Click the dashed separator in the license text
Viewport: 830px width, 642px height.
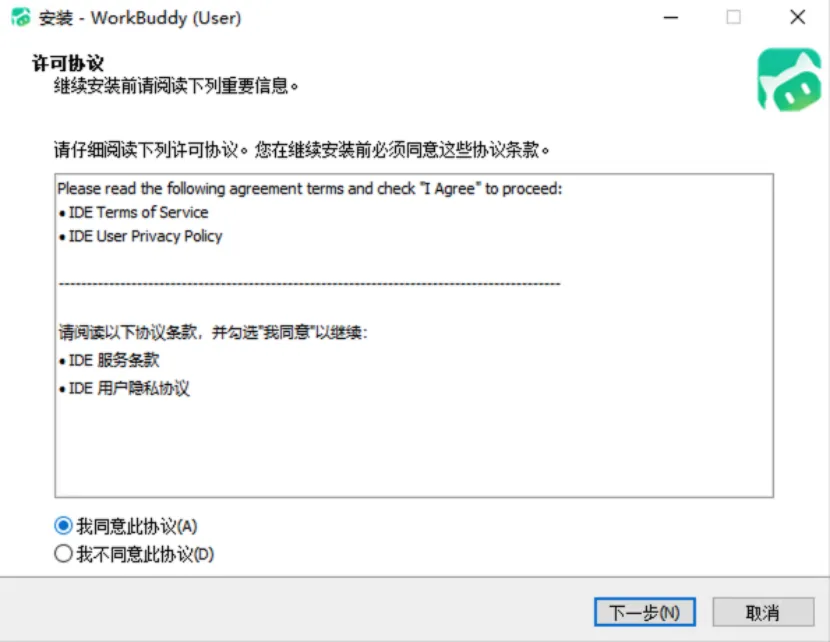click(x=309, y=284)
